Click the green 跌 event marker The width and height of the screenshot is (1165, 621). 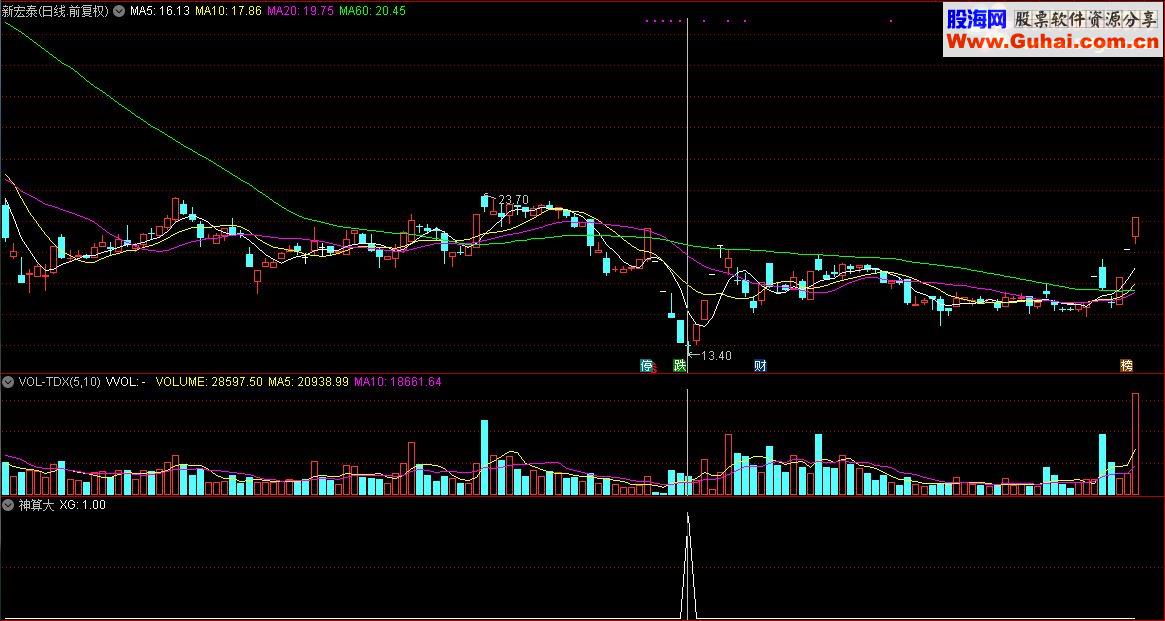tap(679, 365)
